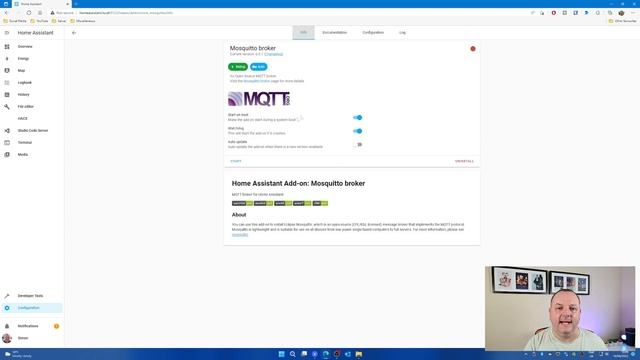The width and height of the screenshot is (640, 360).
Task: Open the Server bookmarks folder
Action: point(59,21)
